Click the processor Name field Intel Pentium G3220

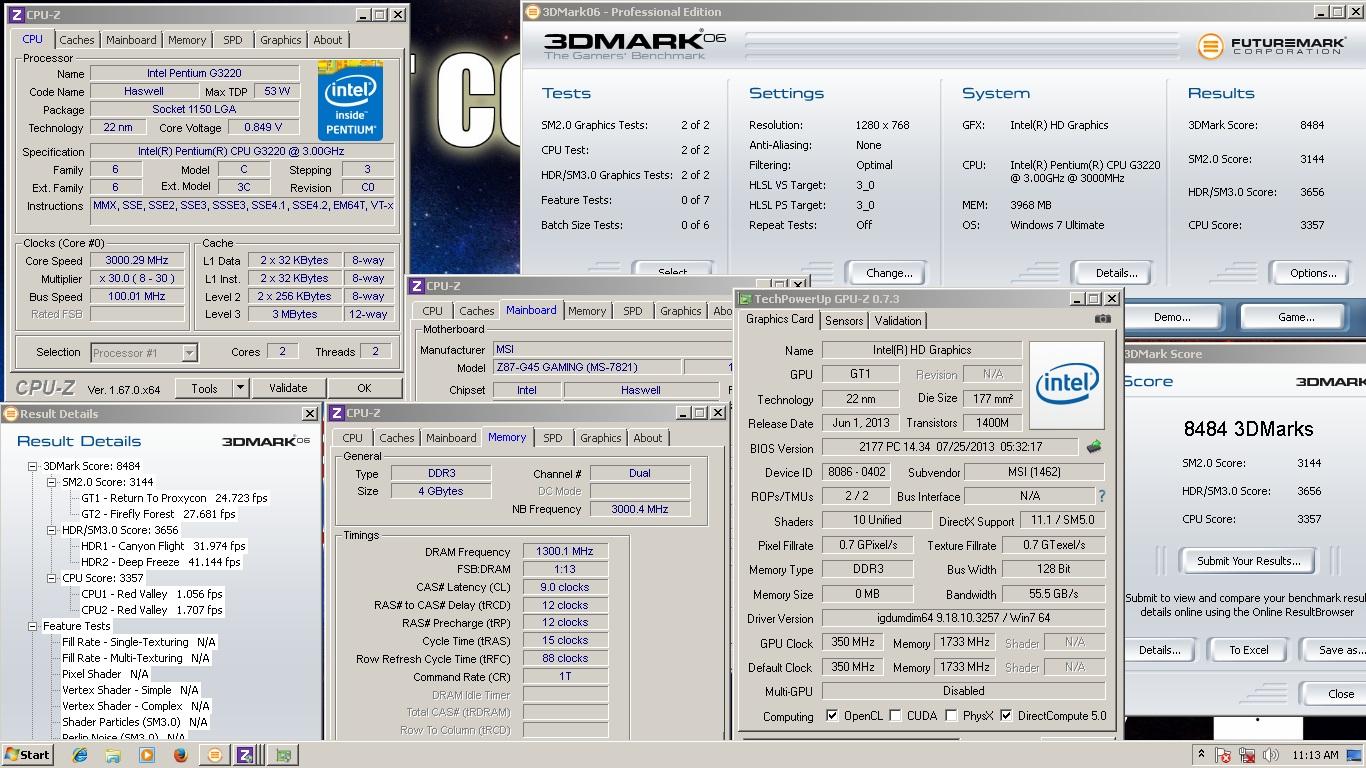click(x=194, y=73)
